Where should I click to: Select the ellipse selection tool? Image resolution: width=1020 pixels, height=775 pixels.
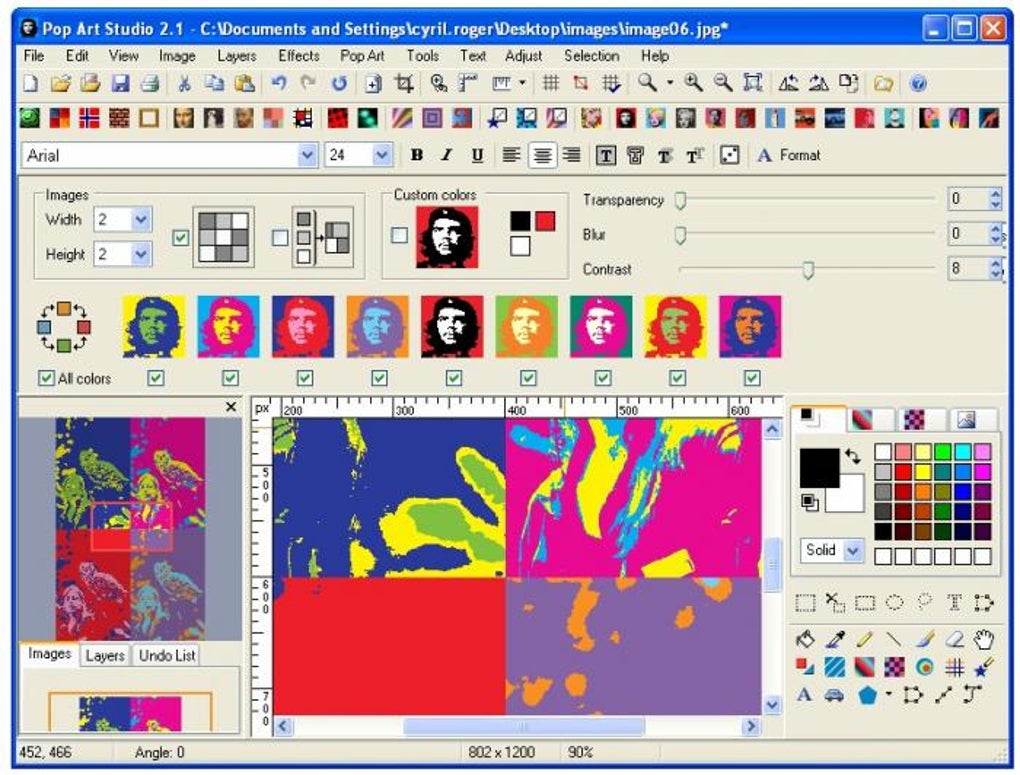(894, 603)
